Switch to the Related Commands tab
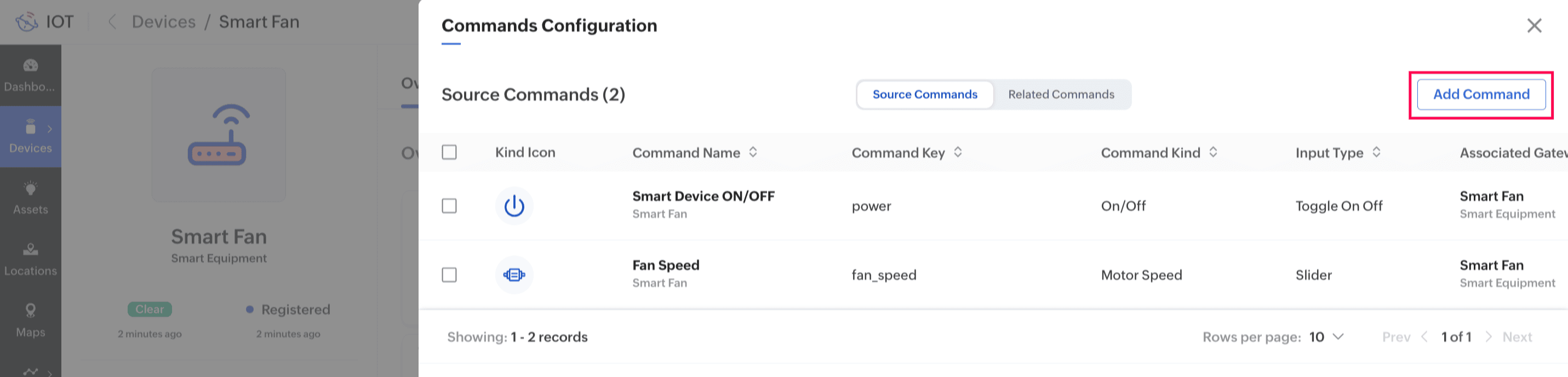The width and height of the screenshot is (1568, 377). coord(1061,94)
